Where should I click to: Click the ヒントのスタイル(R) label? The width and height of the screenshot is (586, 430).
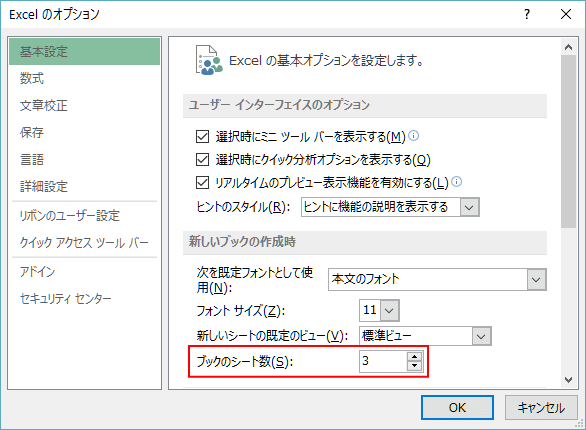243,207
